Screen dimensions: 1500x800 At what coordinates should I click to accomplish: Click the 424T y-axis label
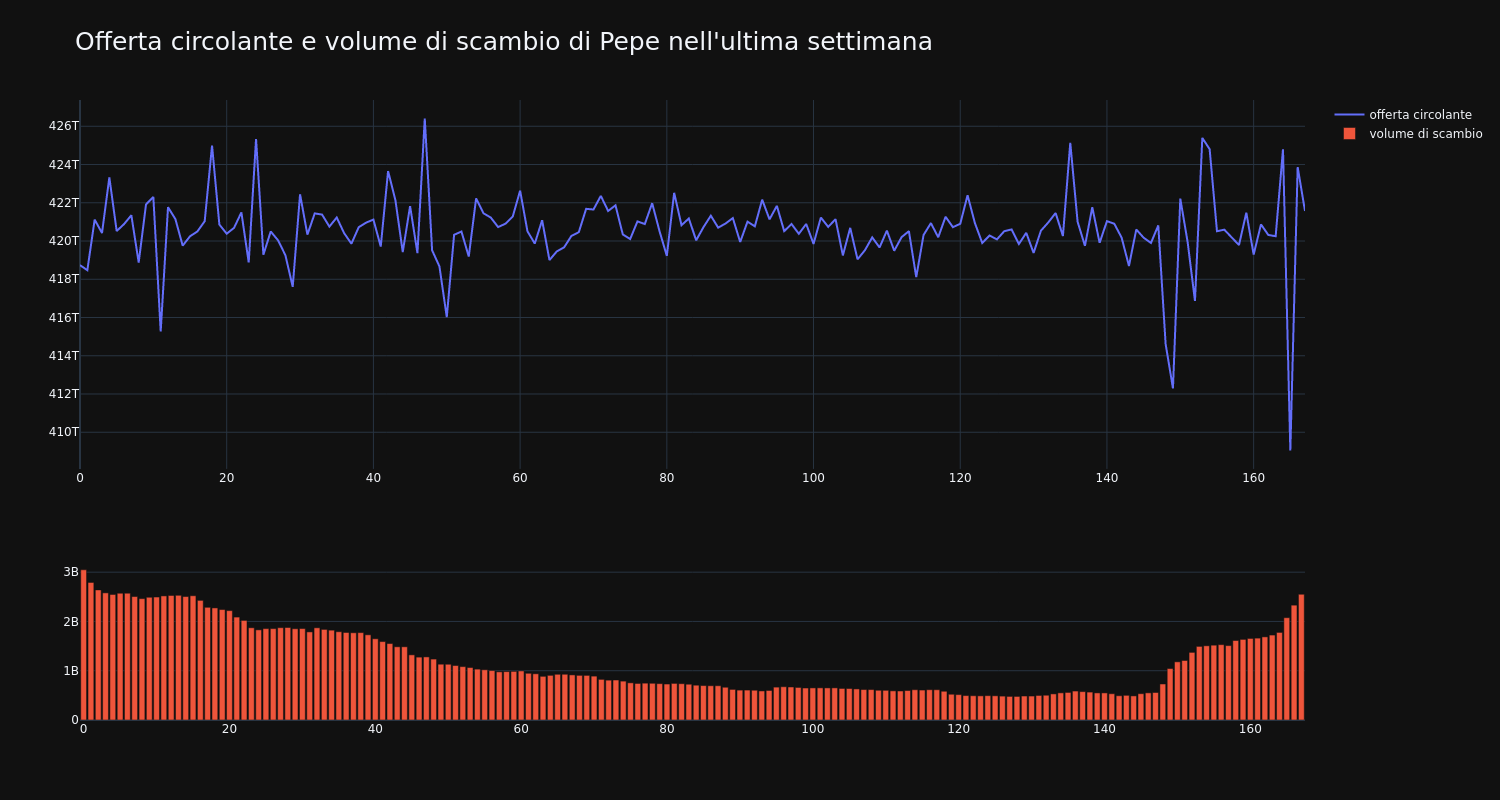[x=63, y=164]
